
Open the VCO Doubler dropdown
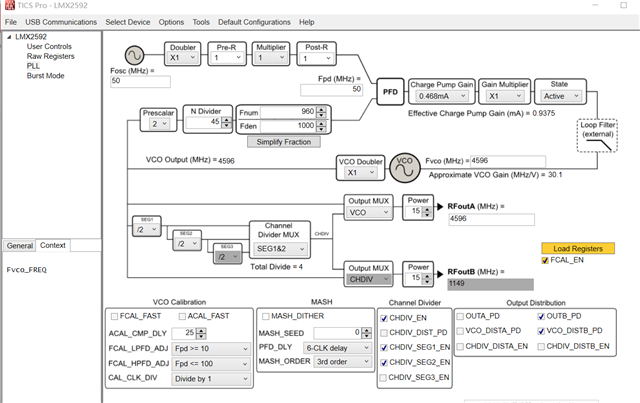(x=361, y=173)
